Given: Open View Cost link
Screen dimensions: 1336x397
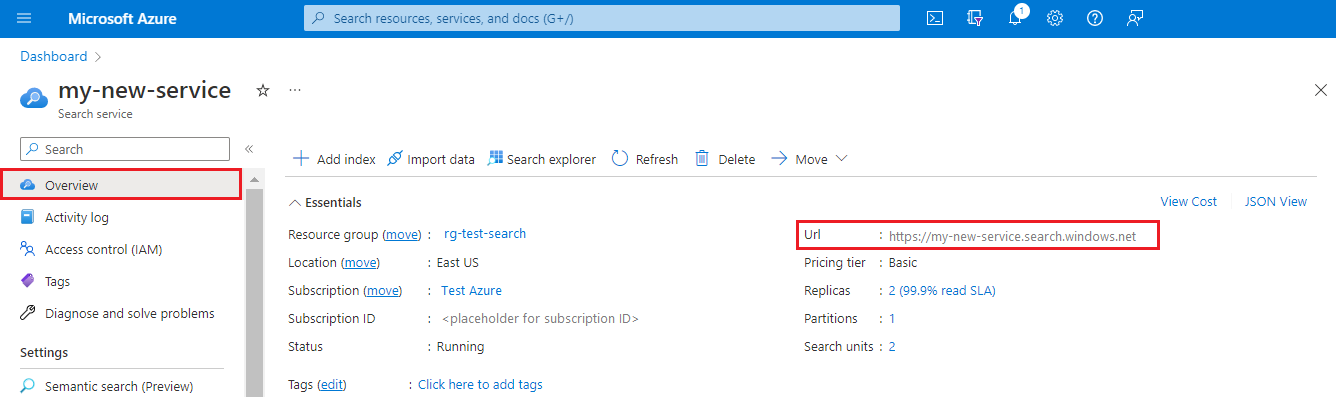Looking at the screenshot, I should pos(1188,201).
